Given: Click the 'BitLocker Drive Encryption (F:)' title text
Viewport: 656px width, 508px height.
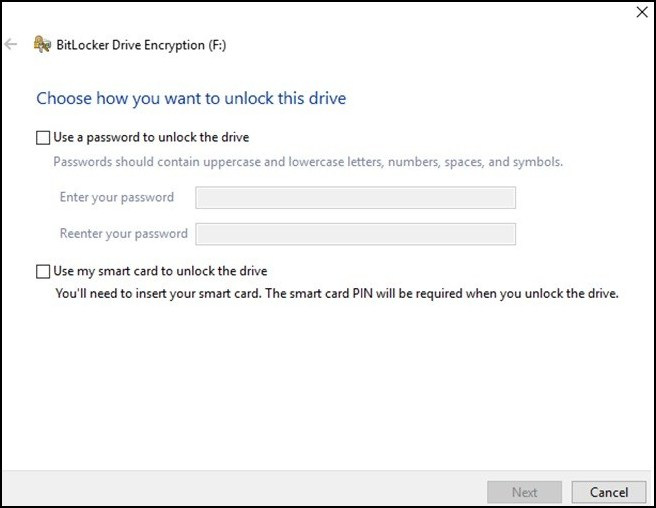Looking at the screenshot, I should point(141,45).
